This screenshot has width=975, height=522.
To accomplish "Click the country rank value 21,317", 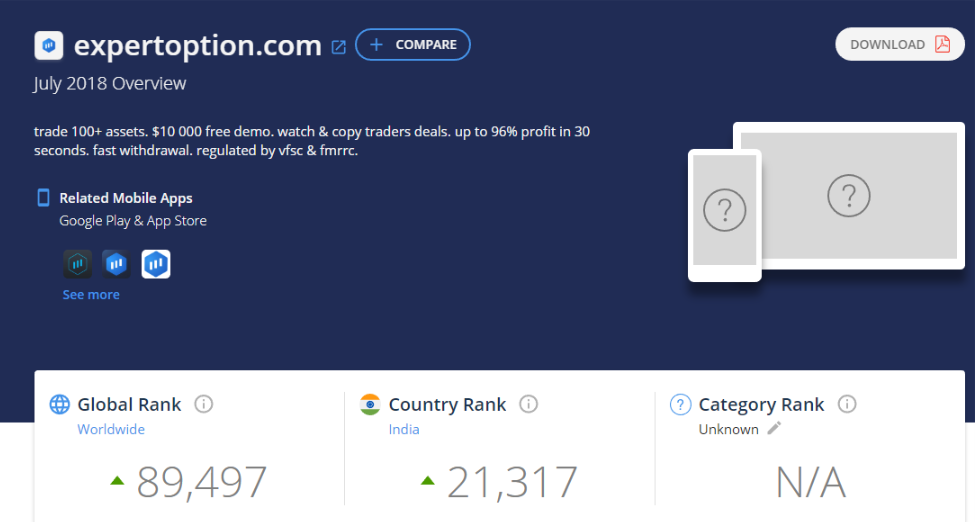I will coord(512,482).
